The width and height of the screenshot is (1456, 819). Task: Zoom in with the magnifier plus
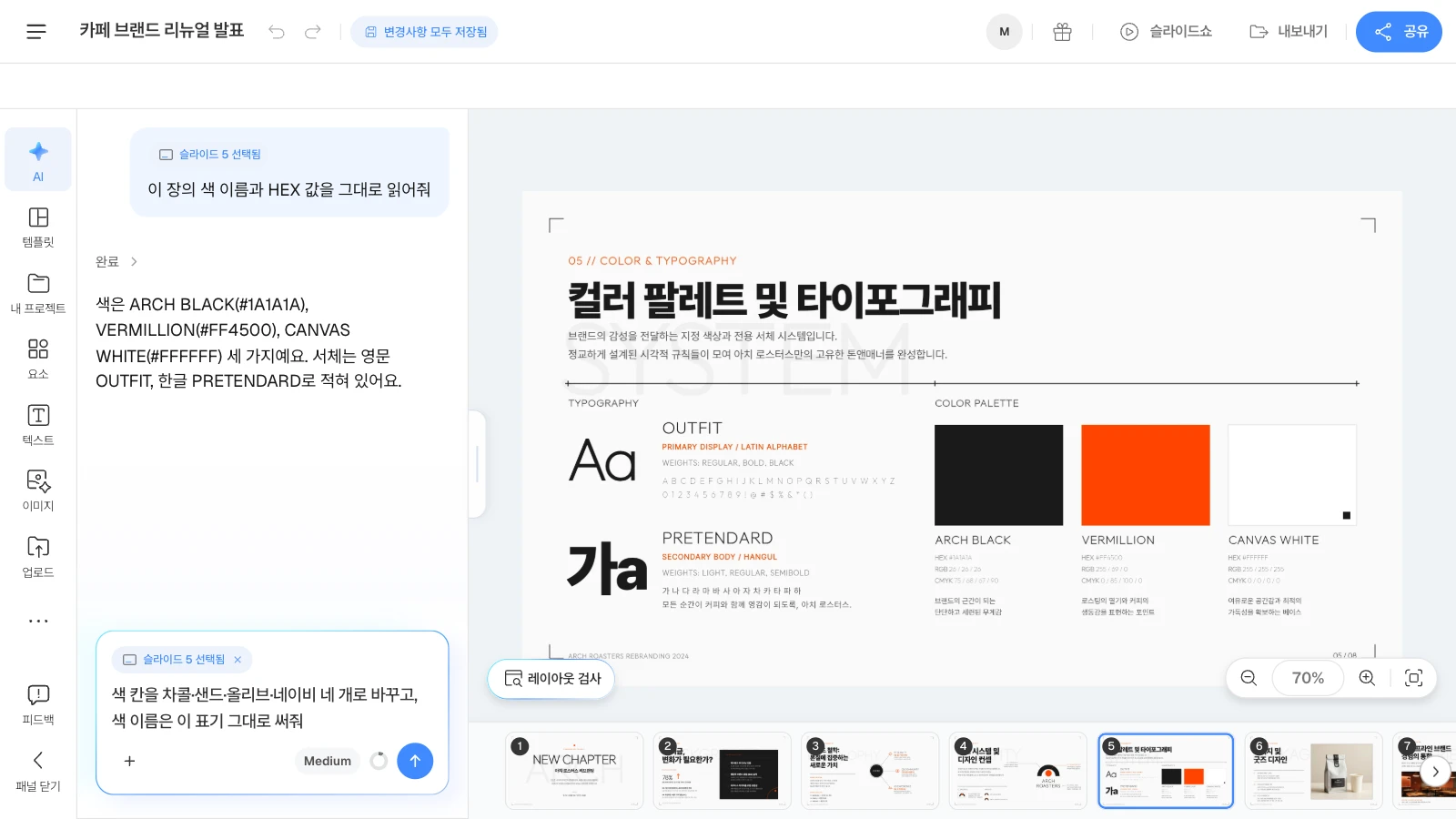(x=1367, y=678)
